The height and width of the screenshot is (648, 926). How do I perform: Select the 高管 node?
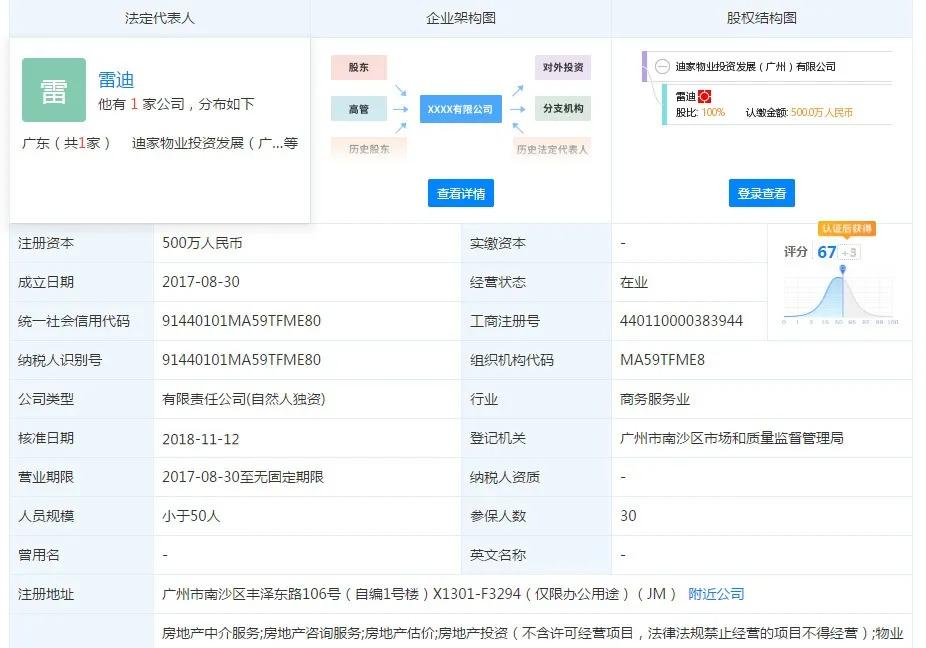pos(358,107)
